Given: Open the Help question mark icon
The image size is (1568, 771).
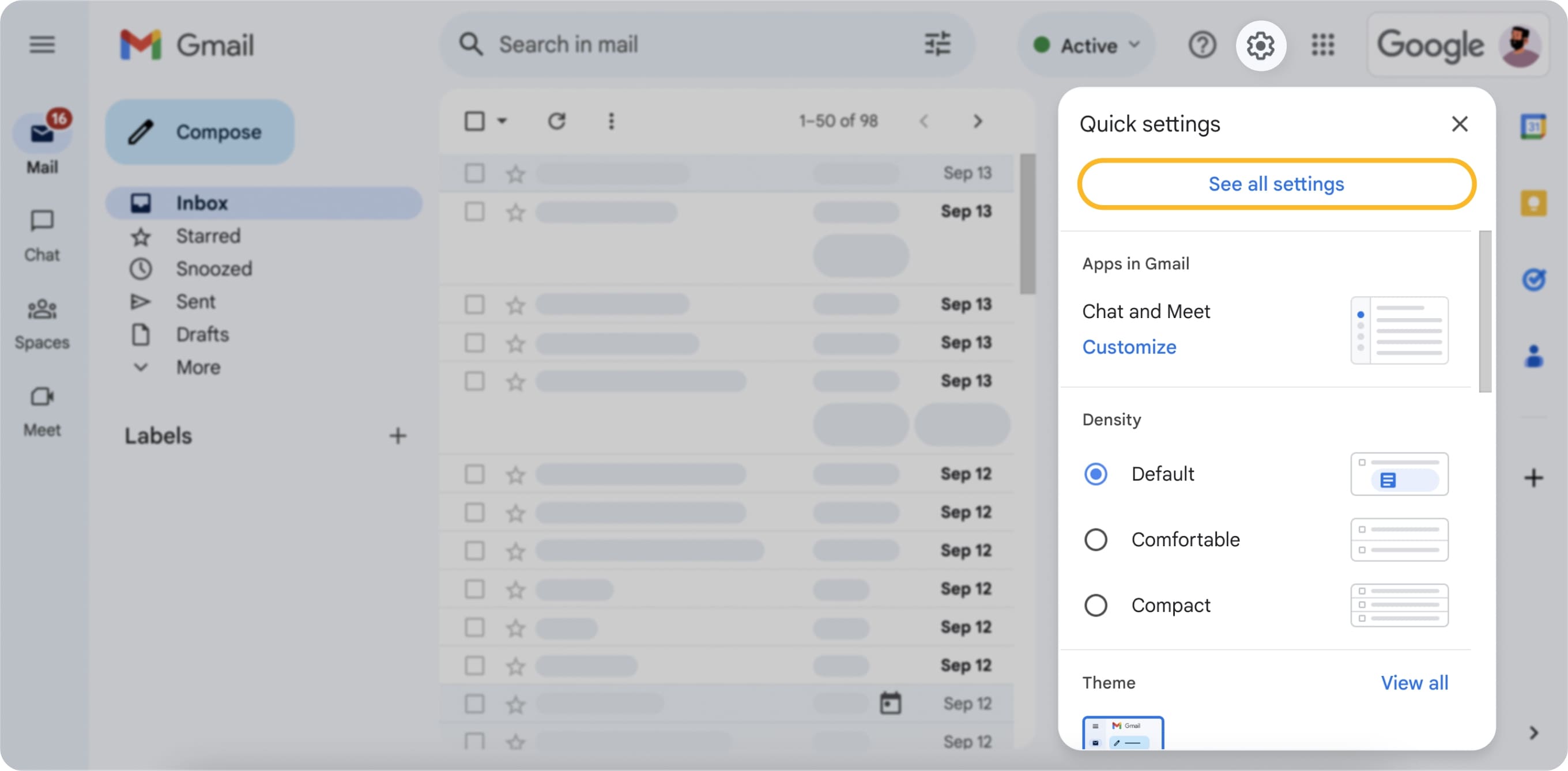Looking at the screenshot, I should [1202, 45].
